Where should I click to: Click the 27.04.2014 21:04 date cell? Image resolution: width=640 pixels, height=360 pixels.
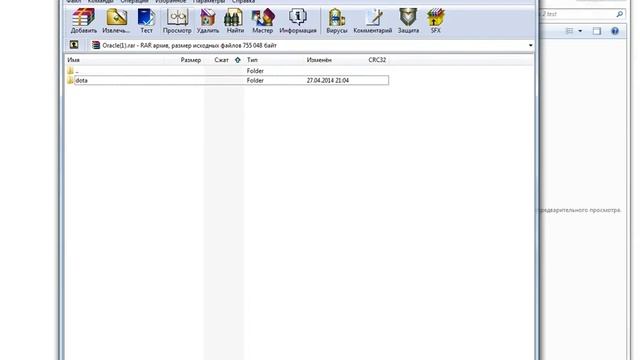pyautogui.click(x=328, y=80)
